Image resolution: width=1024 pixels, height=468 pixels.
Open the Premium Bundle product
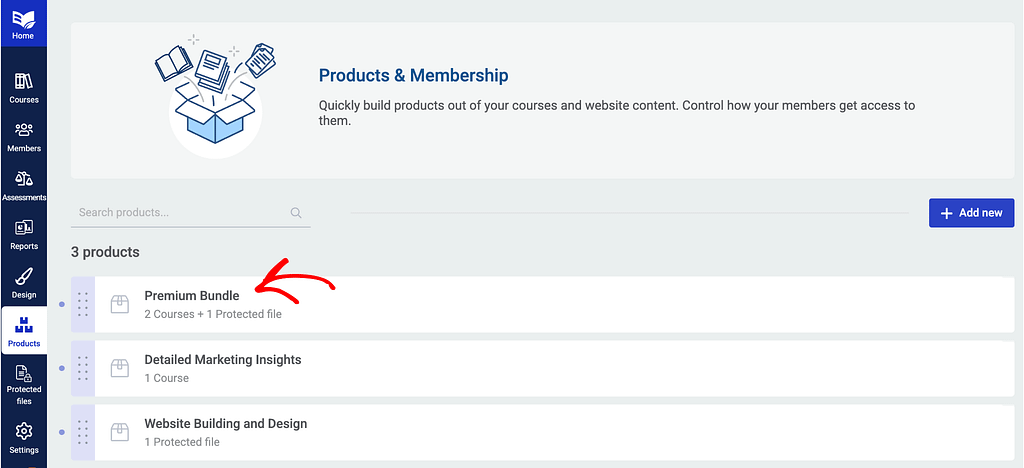coord(192,296)
